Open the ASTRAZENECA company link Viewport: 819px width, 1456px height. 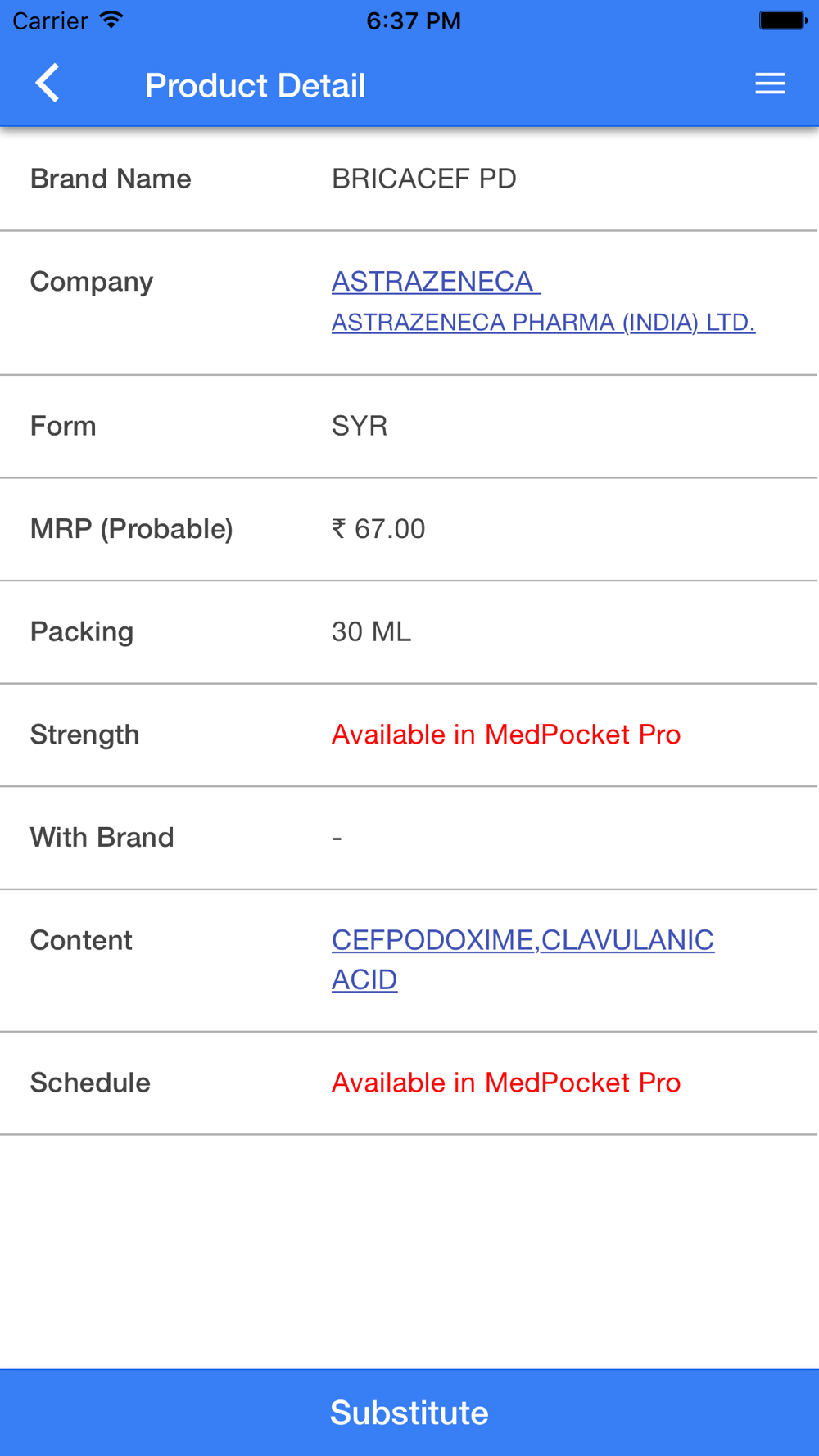click(x=435, y=282)
